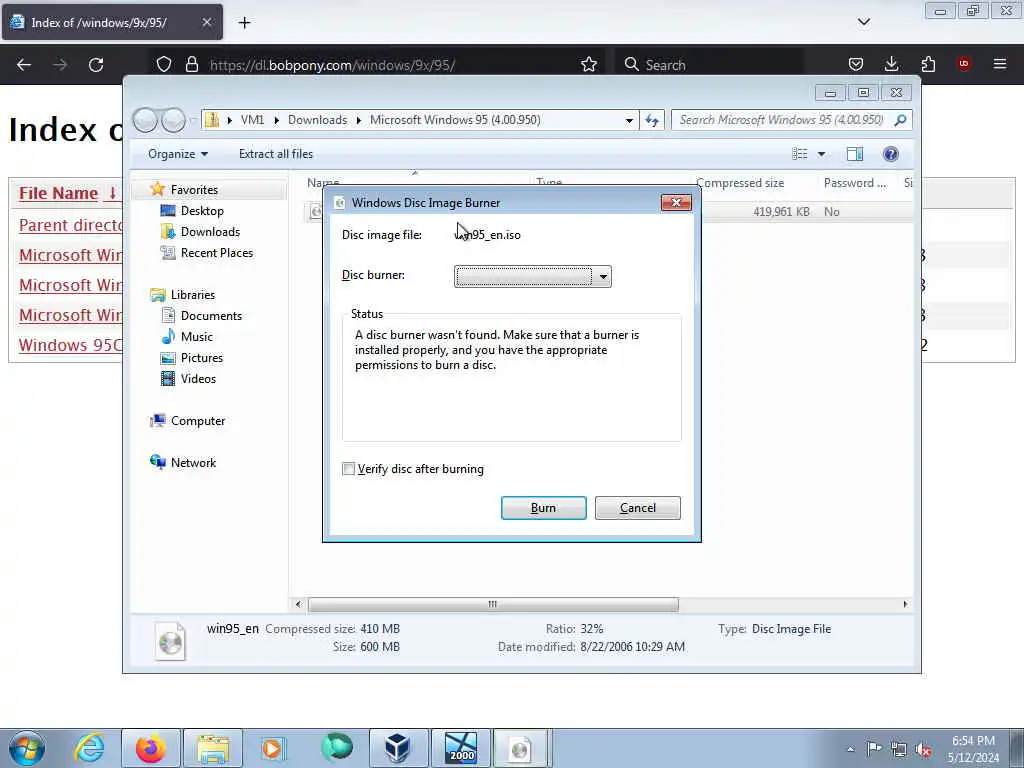This screenshot has width=1024, height=768.
Task: Open Firefox Pocket icon
Action: [x=856, y=64]
